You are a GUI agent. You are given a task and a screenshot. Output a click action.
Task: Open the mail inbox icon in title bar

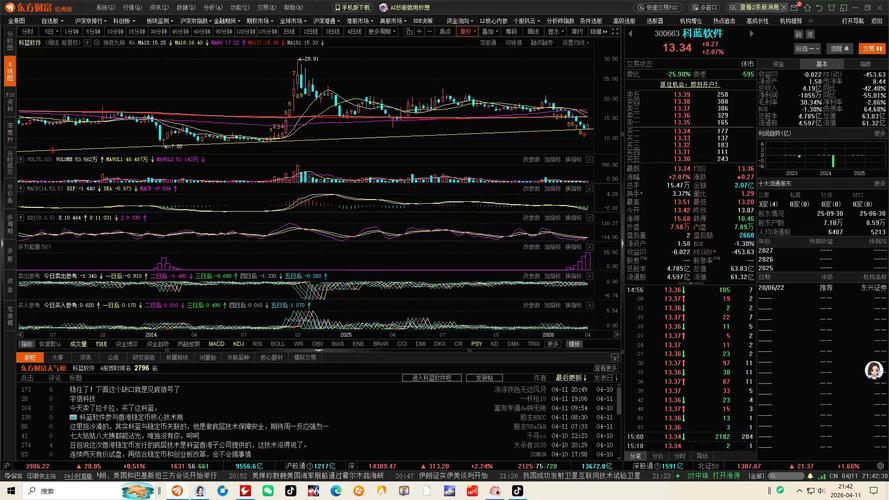coord(795,7)
